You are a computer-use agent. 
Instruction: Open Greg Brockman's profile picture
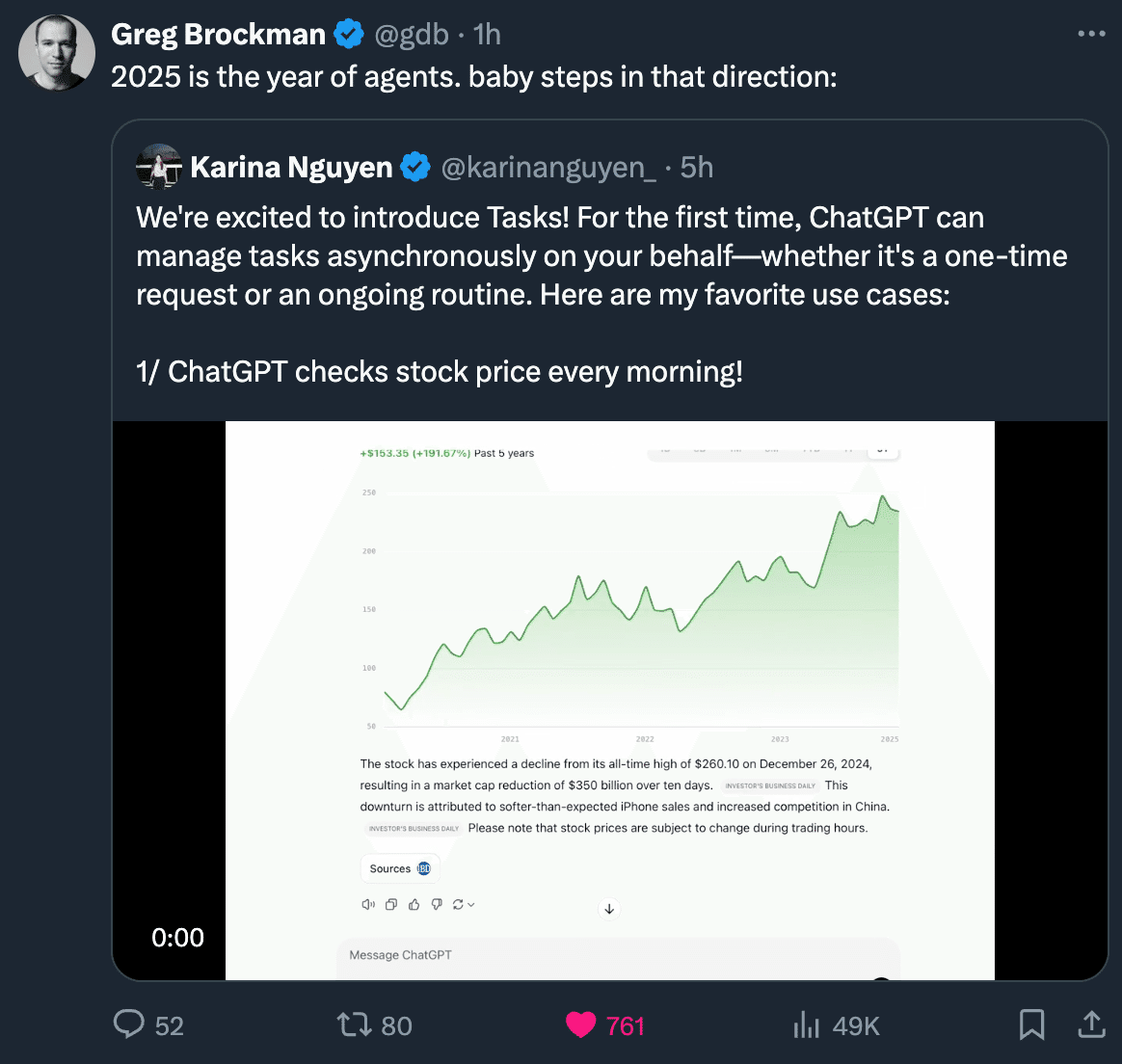pyautogui.click(x=57, y=53)
